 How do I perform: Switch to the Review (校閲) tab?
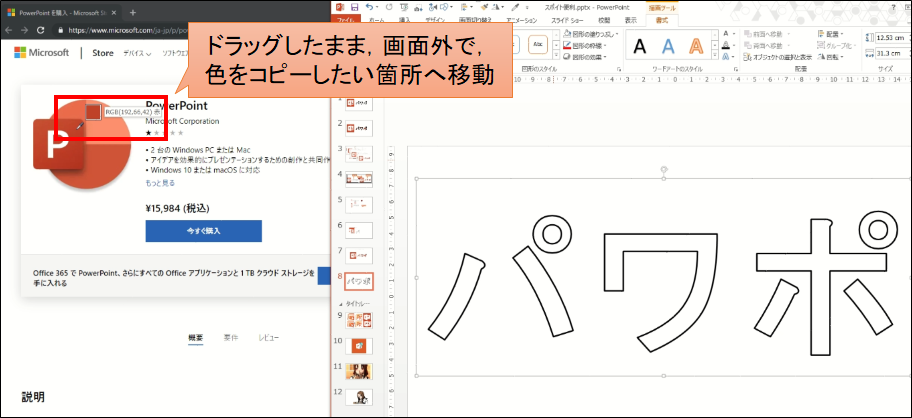click(x=604, y=20)
